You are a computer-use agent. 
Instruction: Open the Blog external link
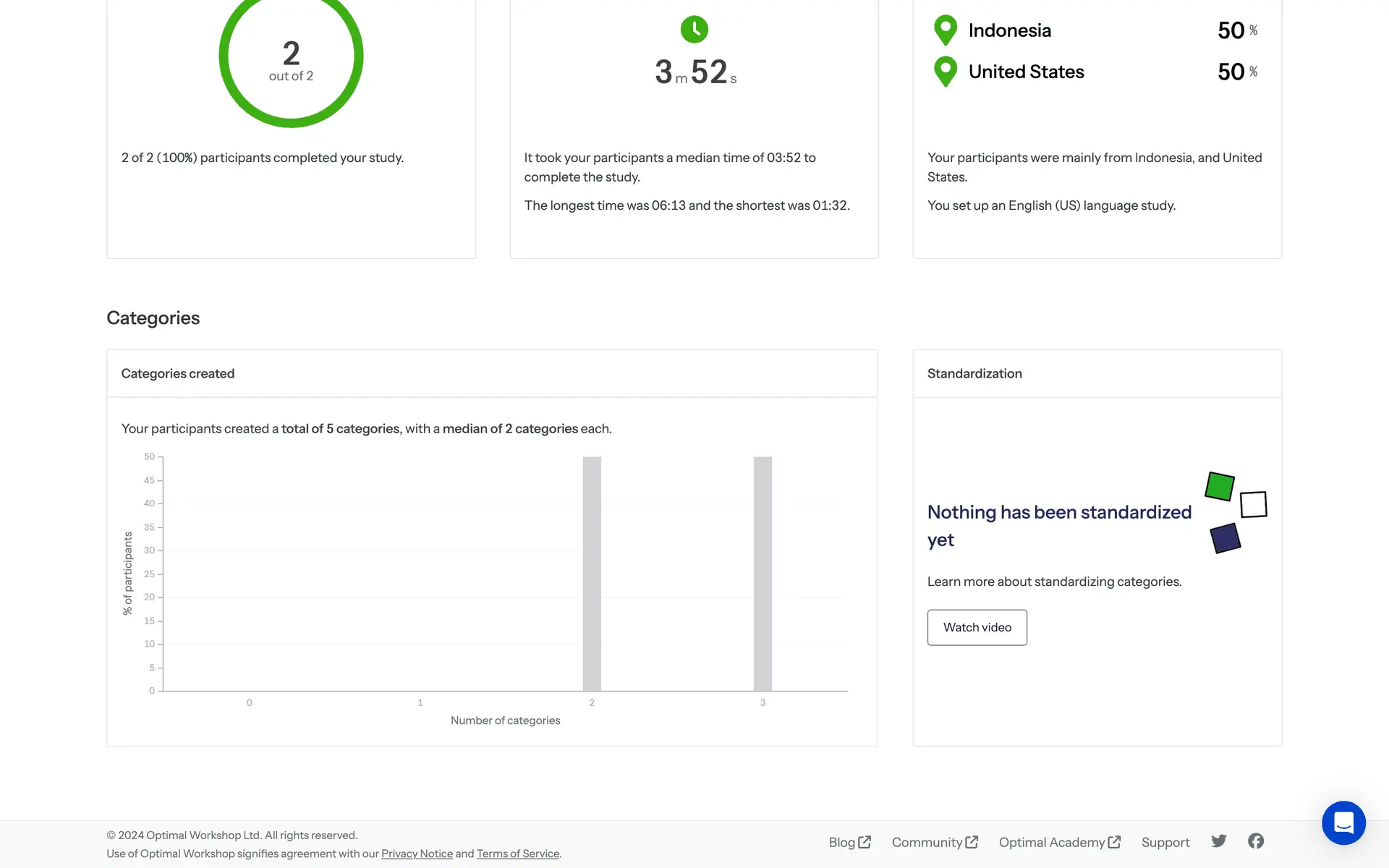(849, 842)
